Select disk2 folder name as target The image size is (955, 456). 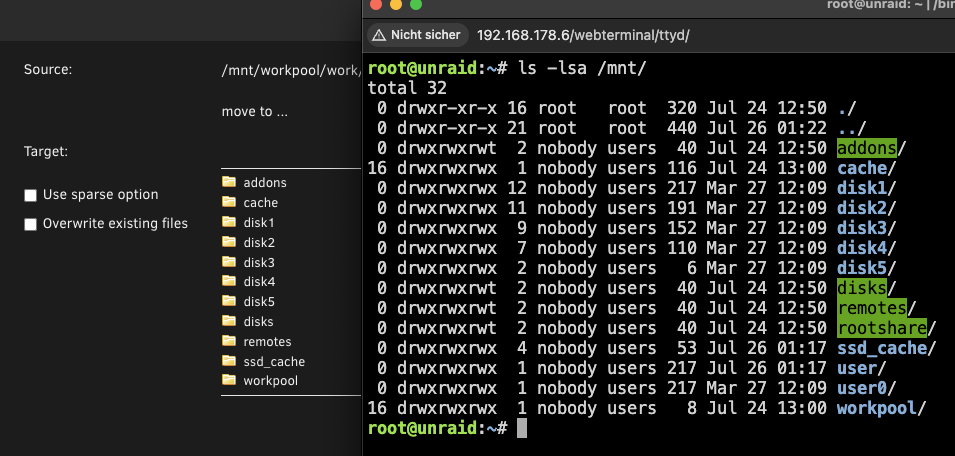[259, 243]
